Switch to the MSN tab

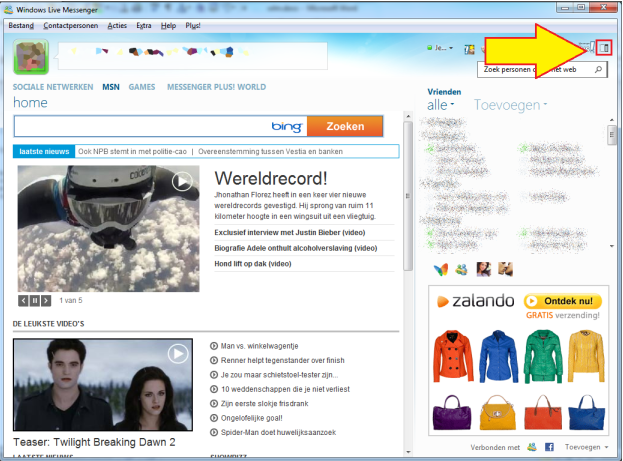tap(111, 87)
